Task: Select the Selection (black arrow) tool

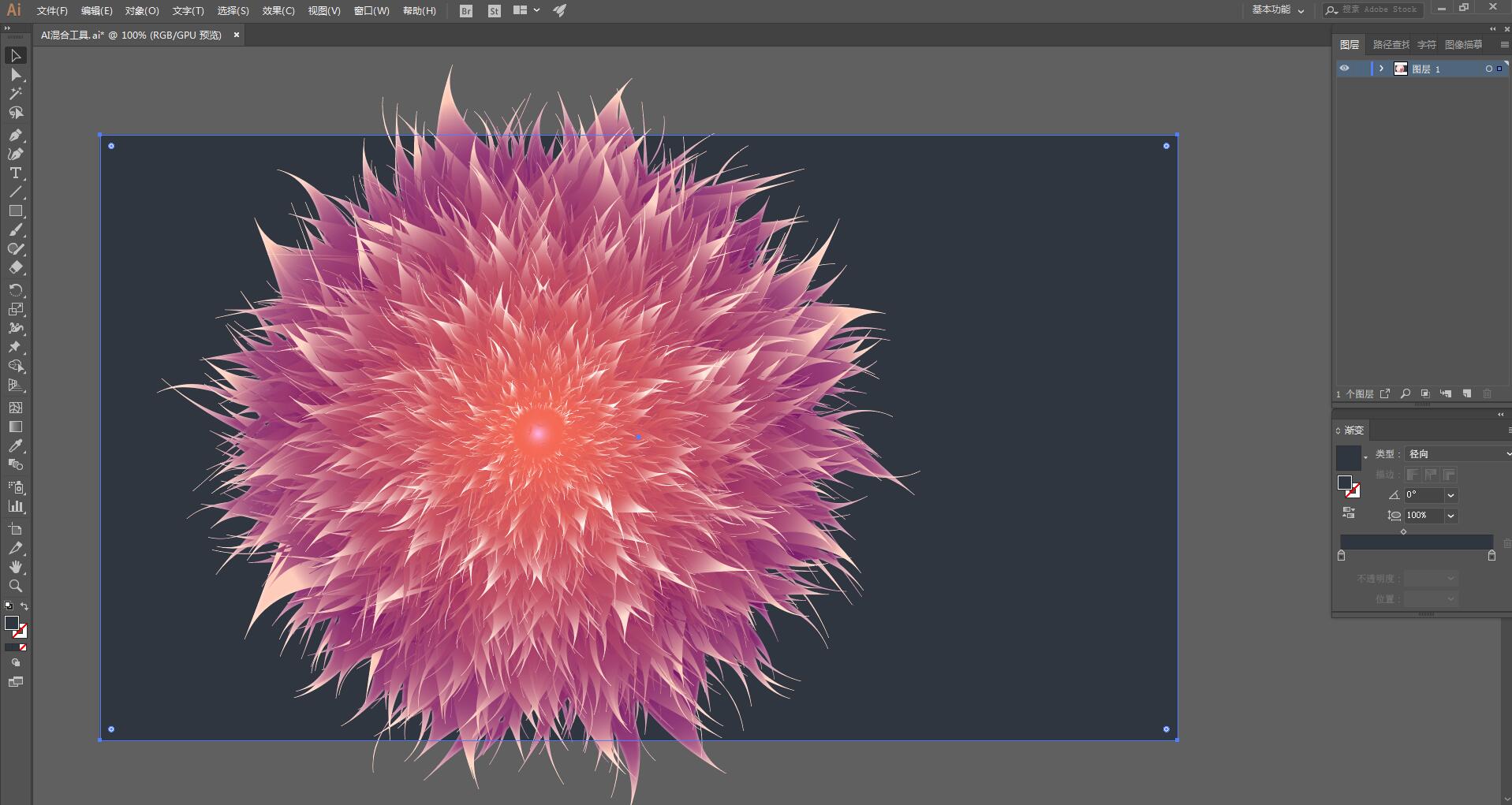Action: coord(16,55)
